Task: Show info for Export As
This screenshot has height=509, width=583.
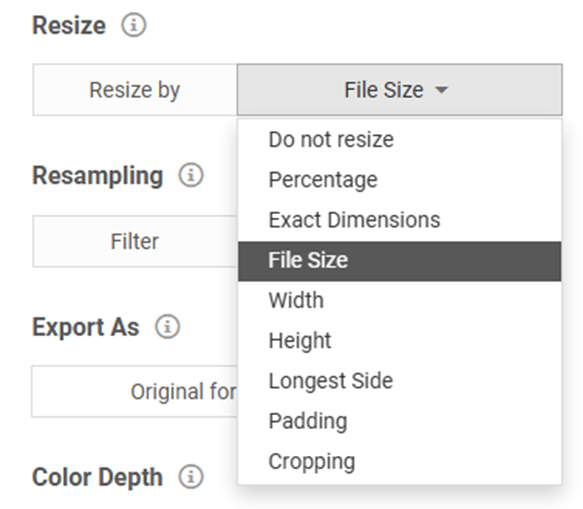Action: (x=167, y=327)
